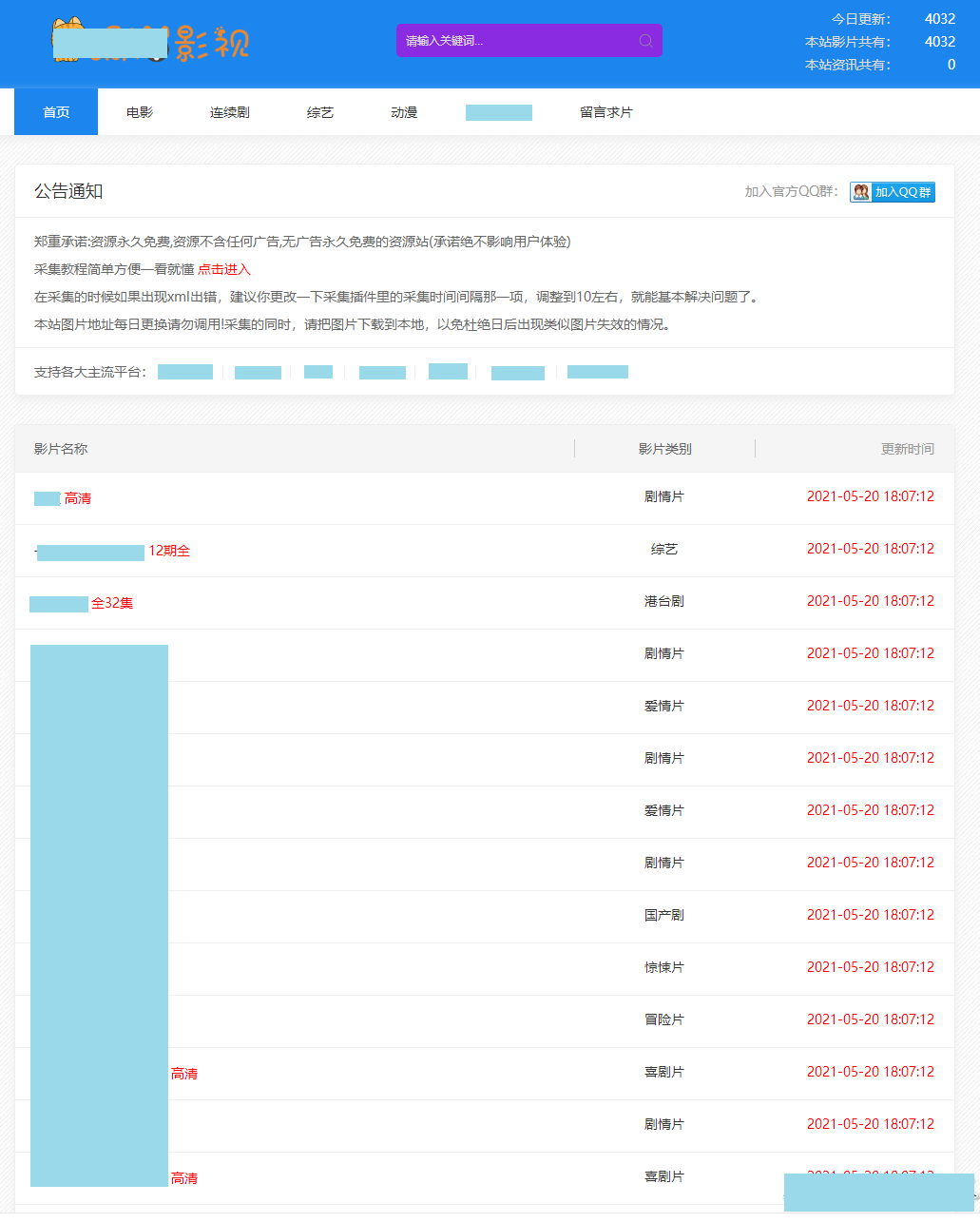
Task: Click the group members icon on 加入QQ群 button
Action: click(860, 191)
